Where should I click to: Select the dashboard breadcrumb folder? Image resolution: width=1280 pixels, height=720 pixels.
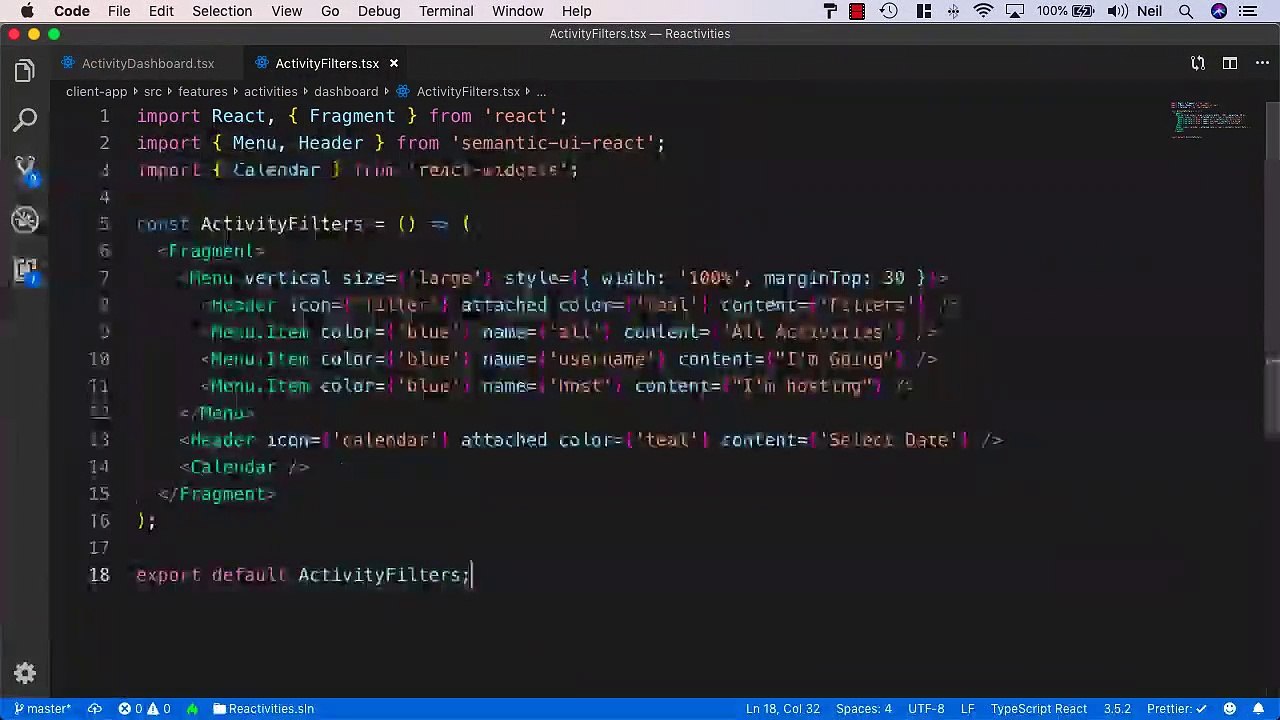pos(346,91)
